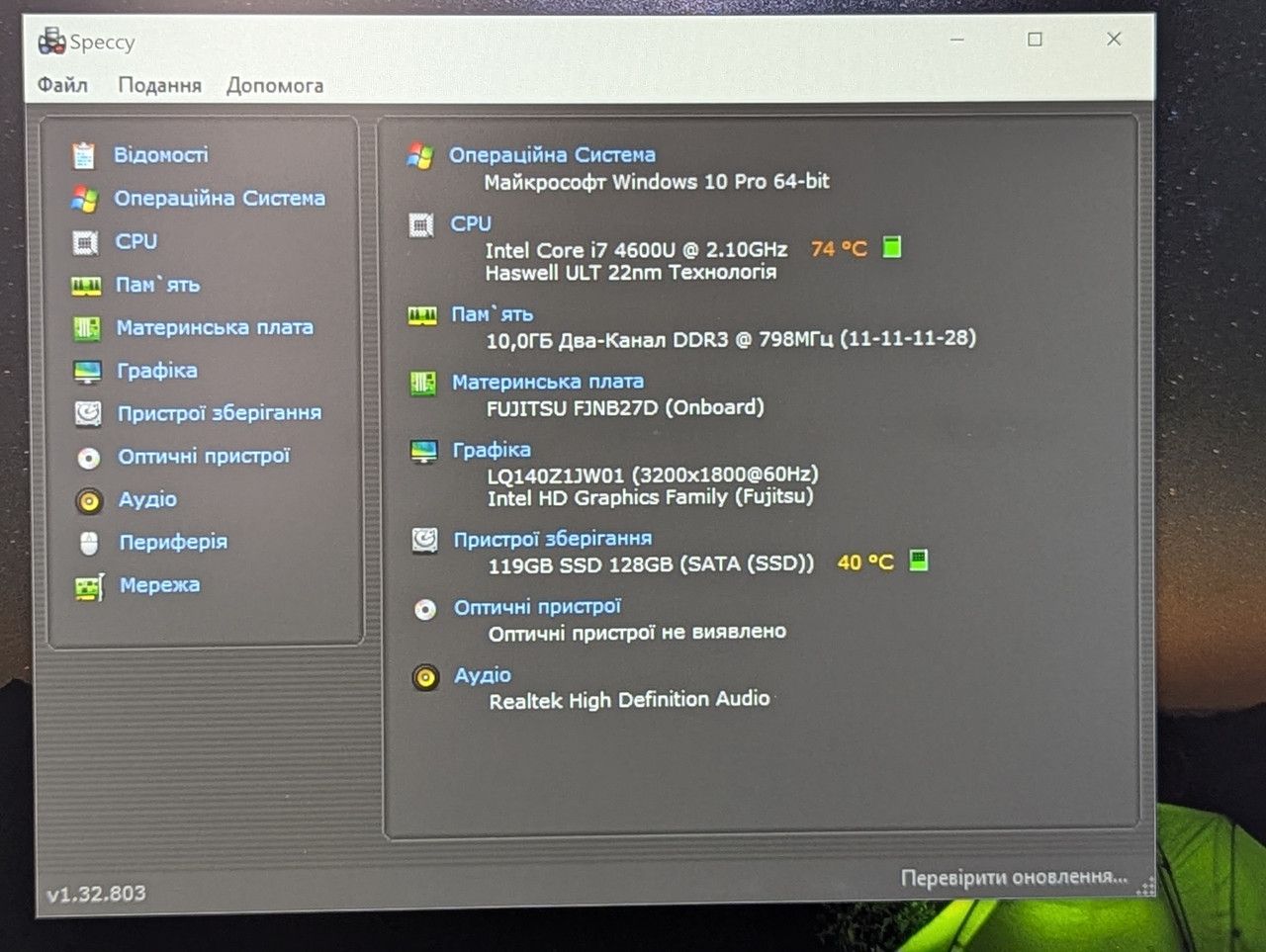Click the green CPU temperature indicator

[x=892, y=247]
